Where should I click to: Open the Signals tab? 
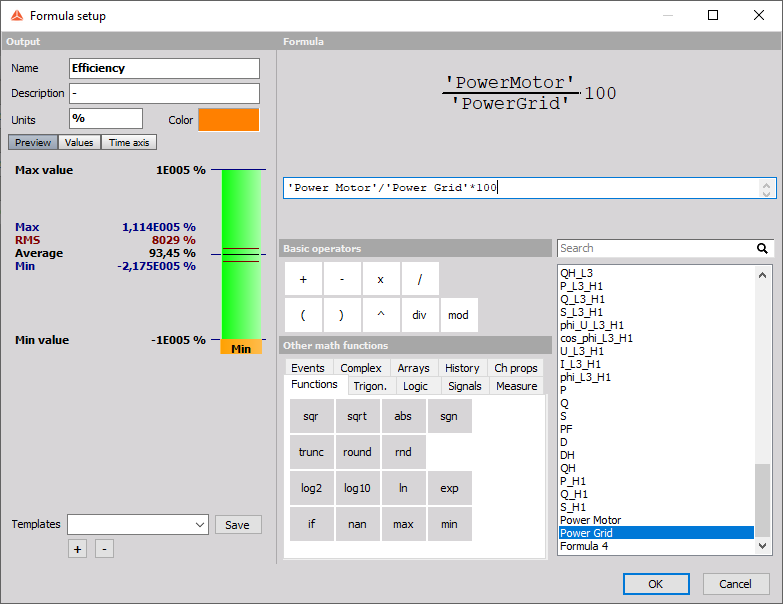(x=464, y=386)
